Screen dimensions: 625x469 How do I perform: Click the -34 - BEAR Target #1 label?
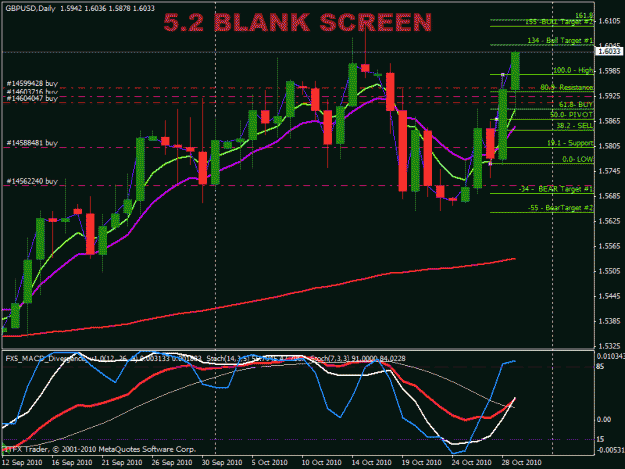click(x=556, y=189)
